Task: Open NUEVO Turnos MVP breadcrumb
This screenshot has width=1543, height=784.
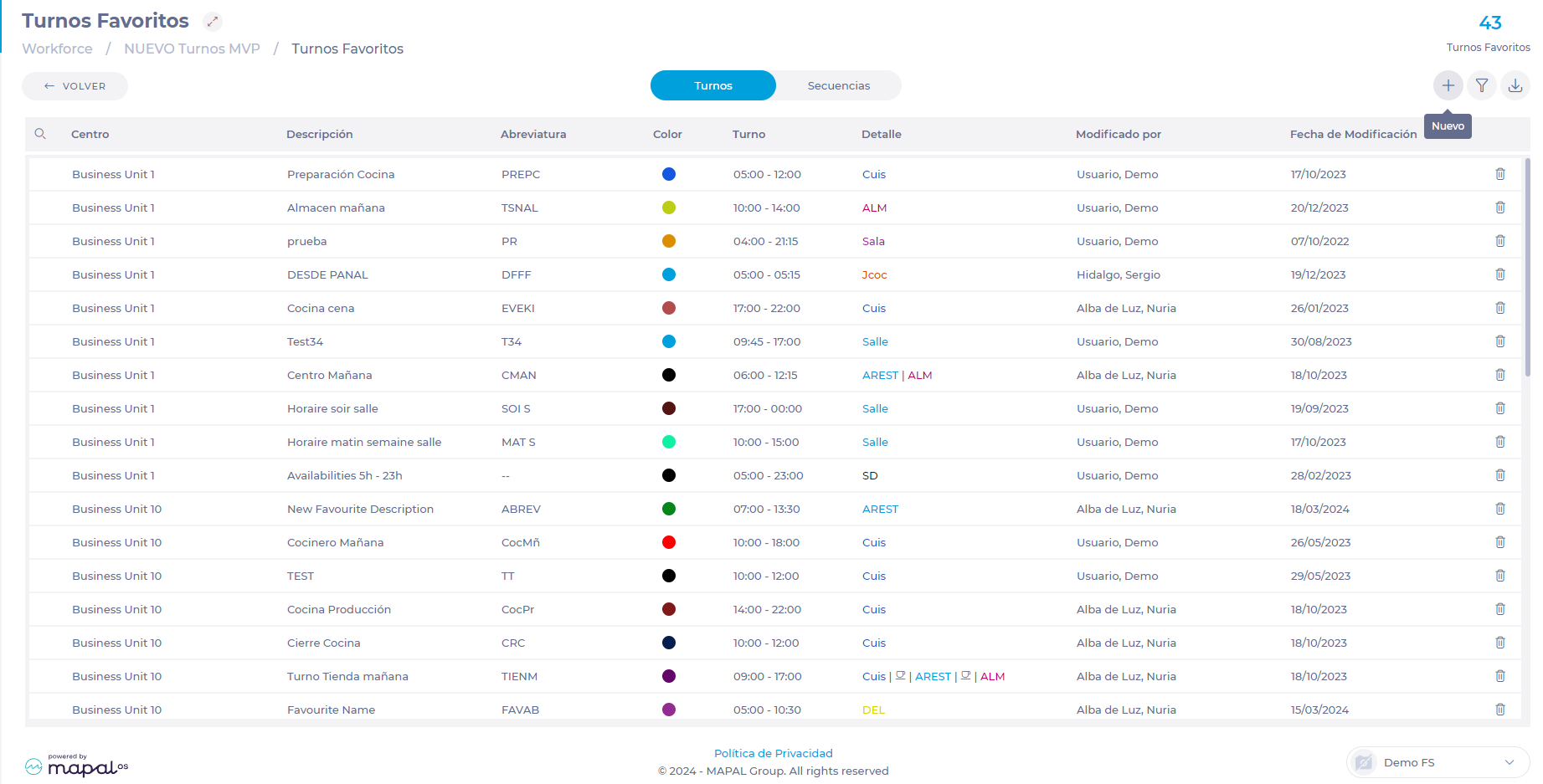Action: coord(192,49)
